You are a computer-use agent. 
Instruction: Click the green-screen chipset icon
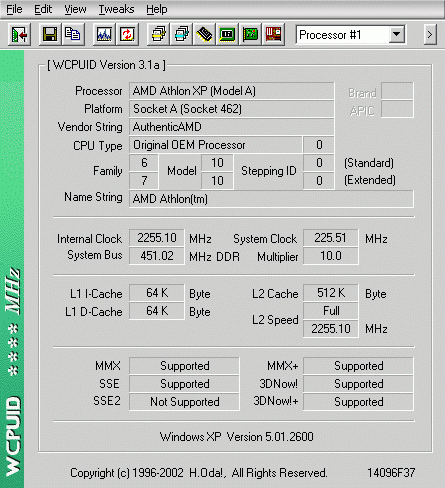pyautogui.click(x=227, y=34)
